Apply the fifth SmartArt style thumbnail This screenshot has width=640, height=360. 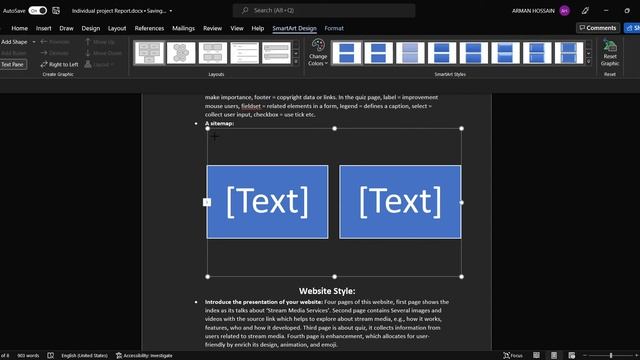473,53
